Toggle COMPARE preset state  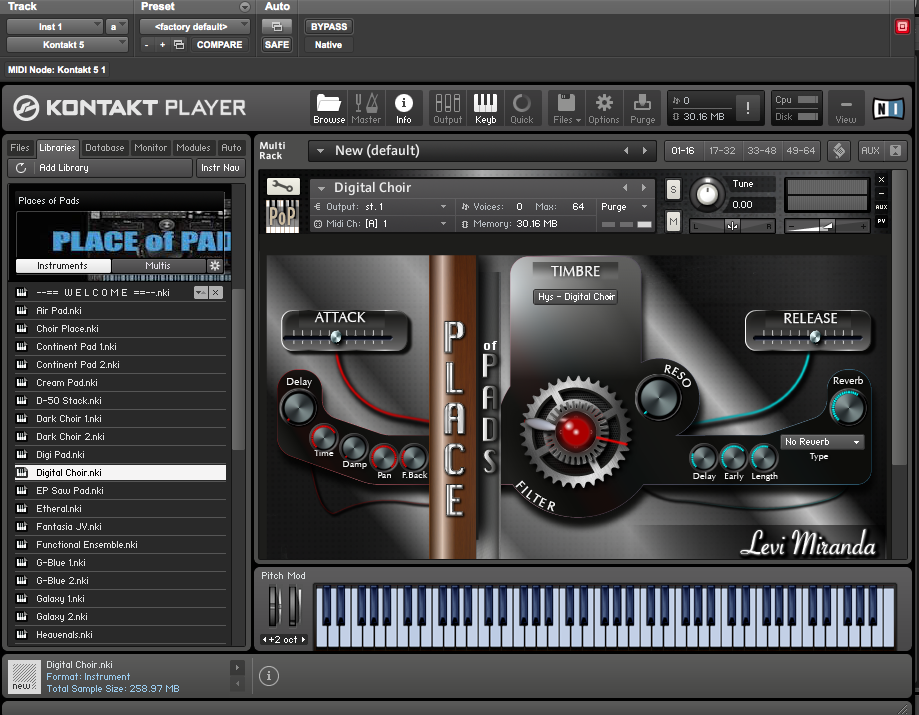(x=219, y=45)
